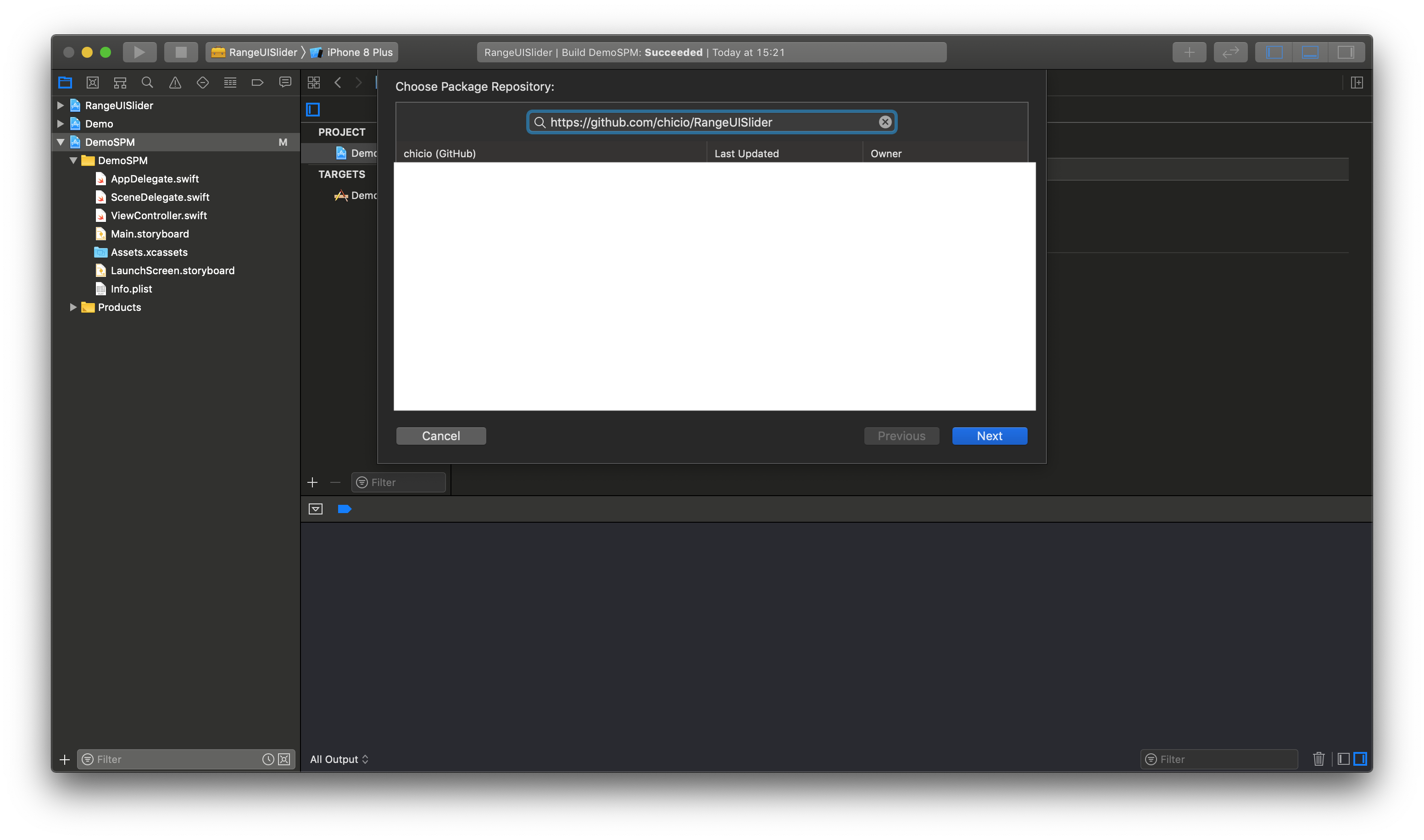Expand the Products folder
The image size is (1424, 840).
tap(73, 307)
